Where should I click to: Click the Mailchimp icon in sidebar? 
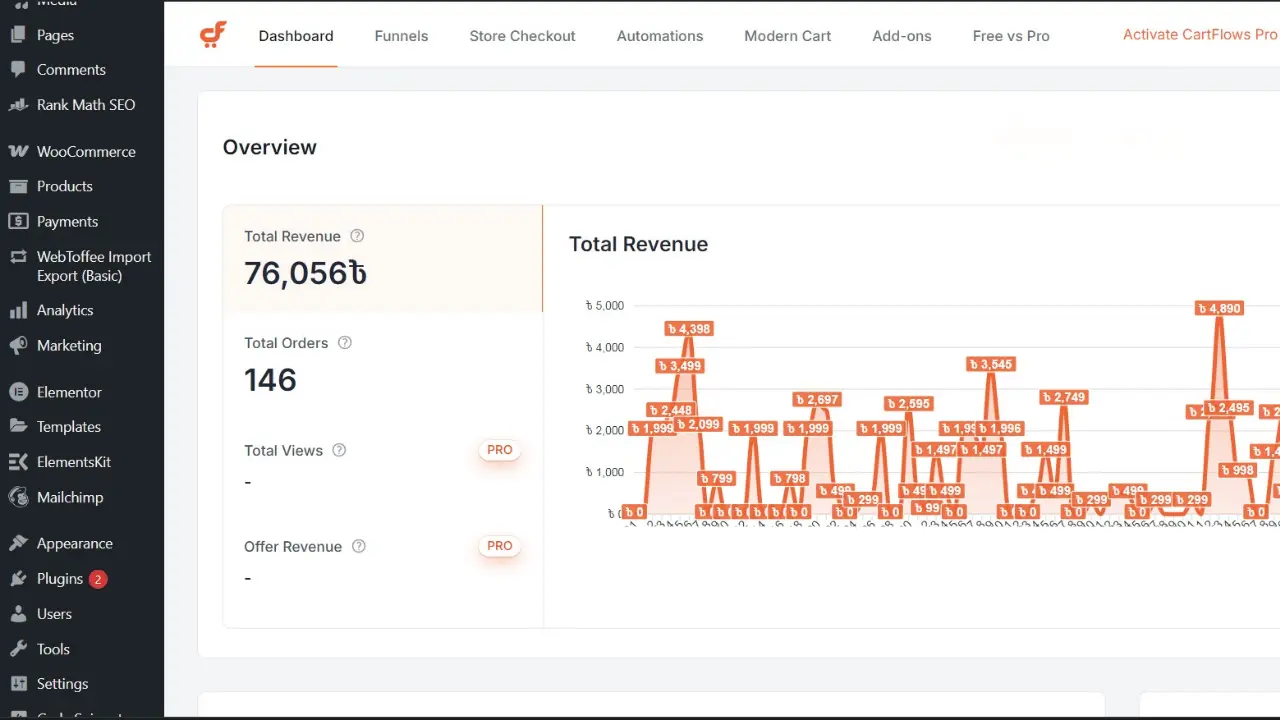click(x=18, y=497)
